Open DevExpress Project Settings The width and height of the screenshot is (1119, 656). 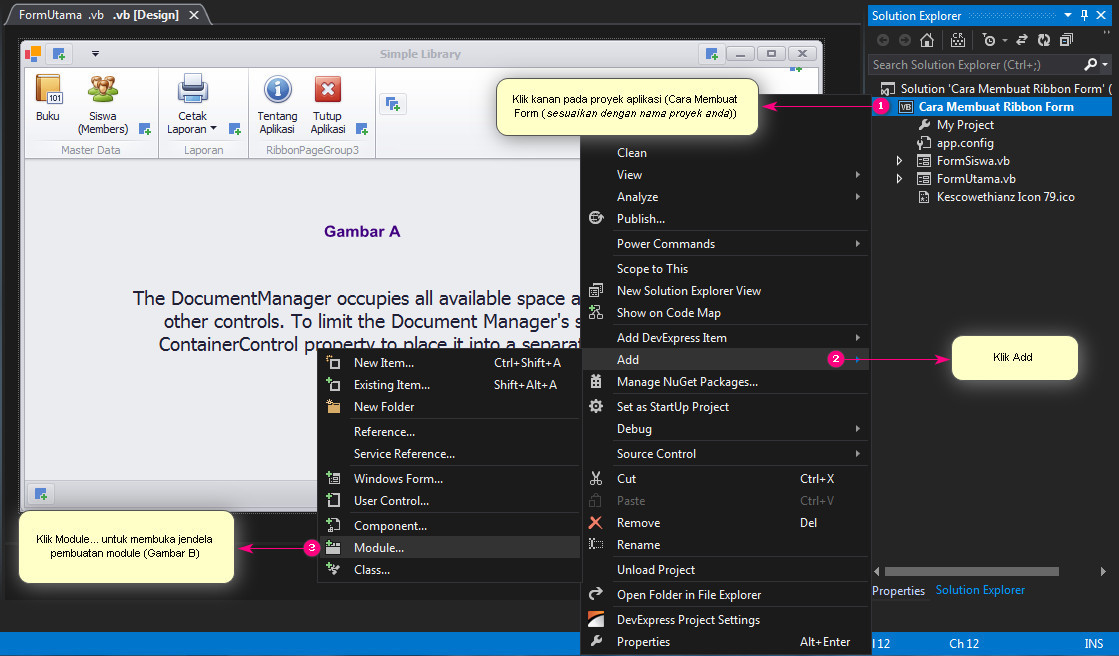[x=726, y=620]
